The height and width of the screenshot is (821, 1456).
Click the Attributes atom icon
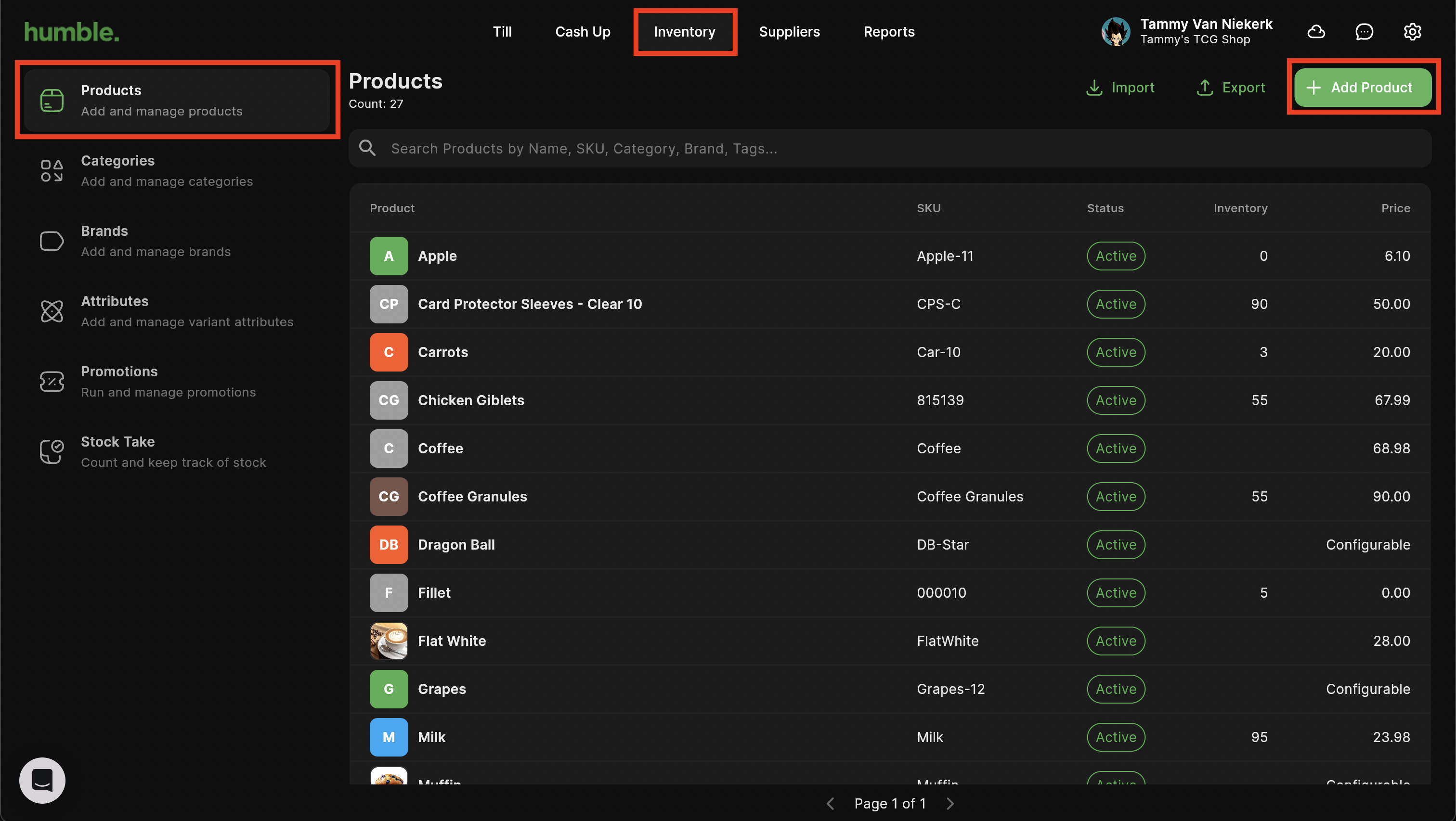tap(52, 311)
